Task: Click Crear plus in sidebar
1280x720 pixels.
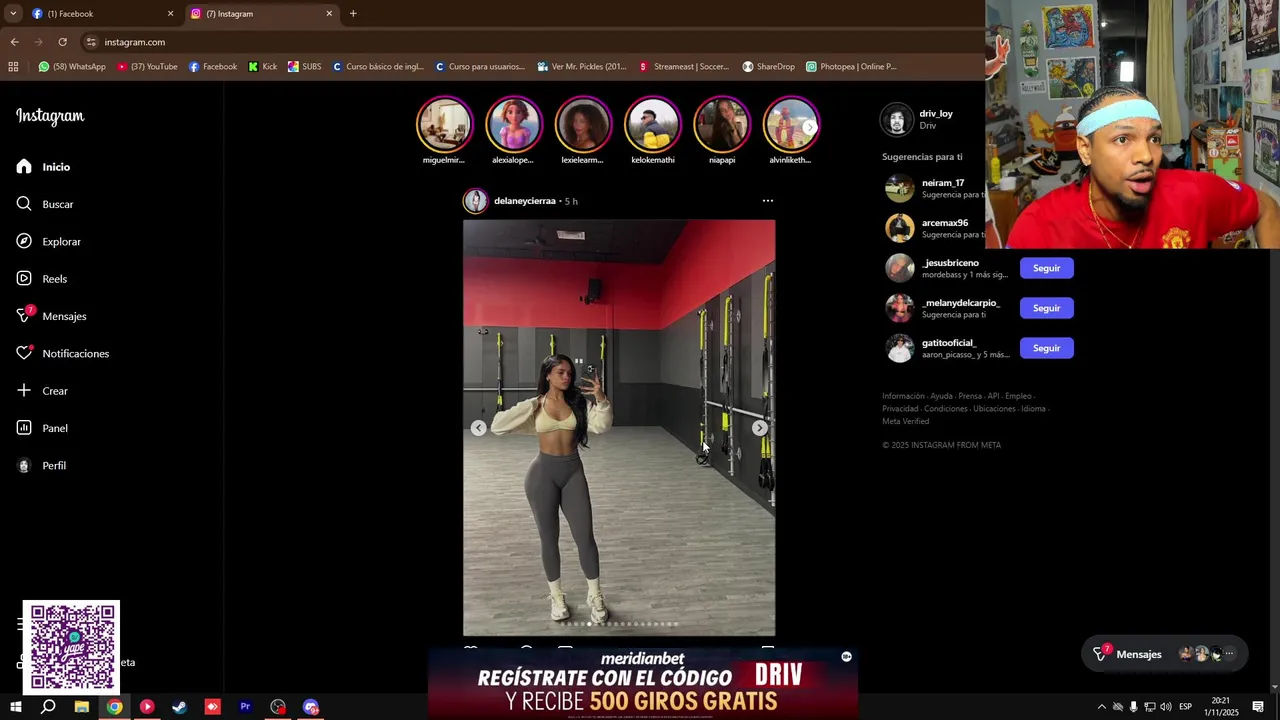Action: pos(42,391)
